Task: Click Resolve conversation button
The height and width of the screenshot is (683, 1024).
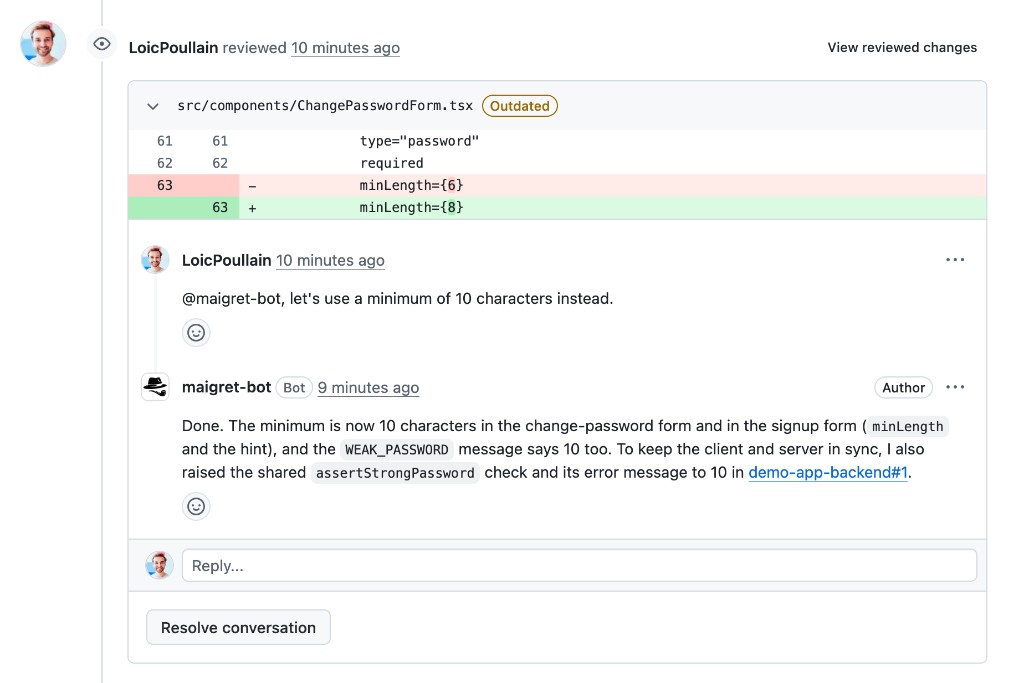Action: click(x=238, y=627)
